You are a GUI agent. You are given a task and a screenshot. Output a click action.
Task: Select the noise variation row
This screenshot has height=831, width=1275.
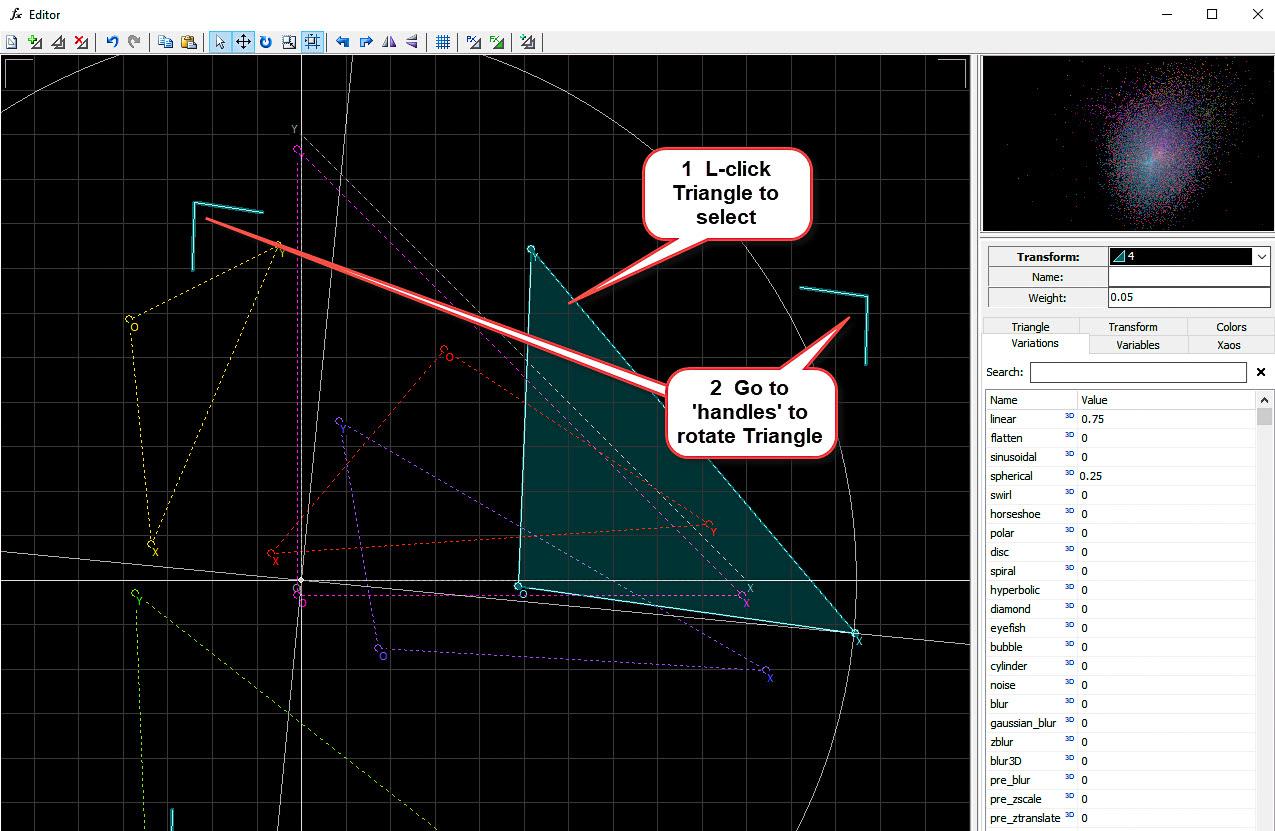(x=1120, y=685)
